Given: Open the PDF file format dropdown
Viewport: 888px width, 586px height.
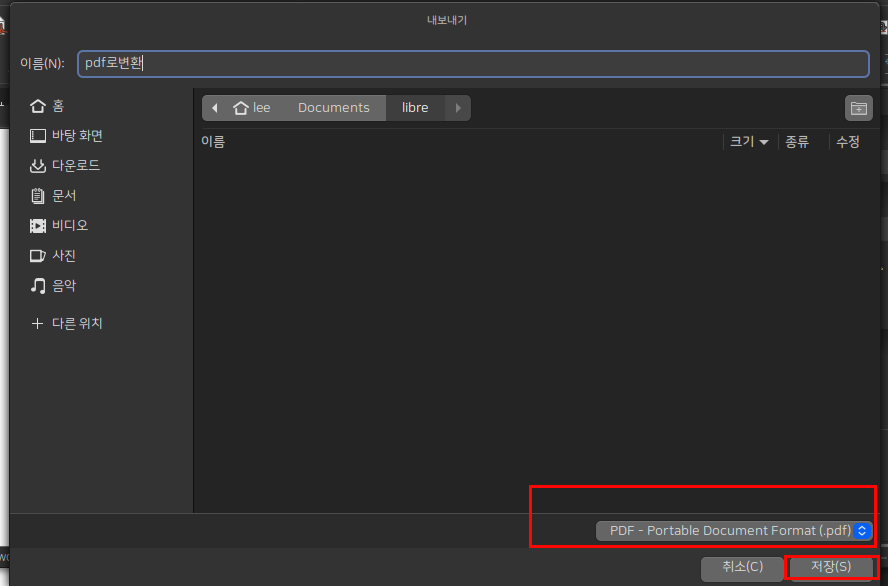Looking at the screenshot, I should coord(734,531).
